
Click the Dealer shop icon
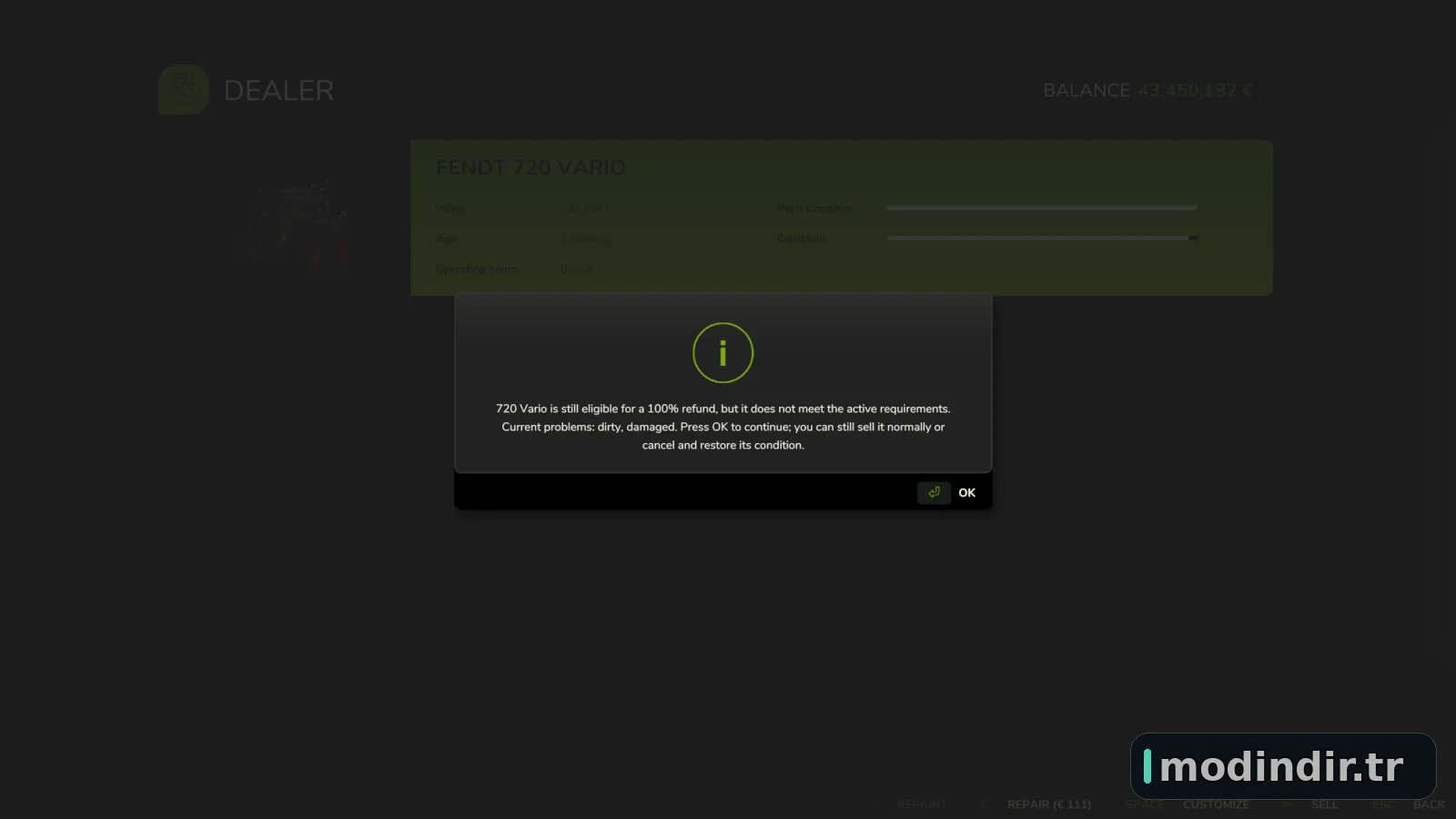(184, 90)
